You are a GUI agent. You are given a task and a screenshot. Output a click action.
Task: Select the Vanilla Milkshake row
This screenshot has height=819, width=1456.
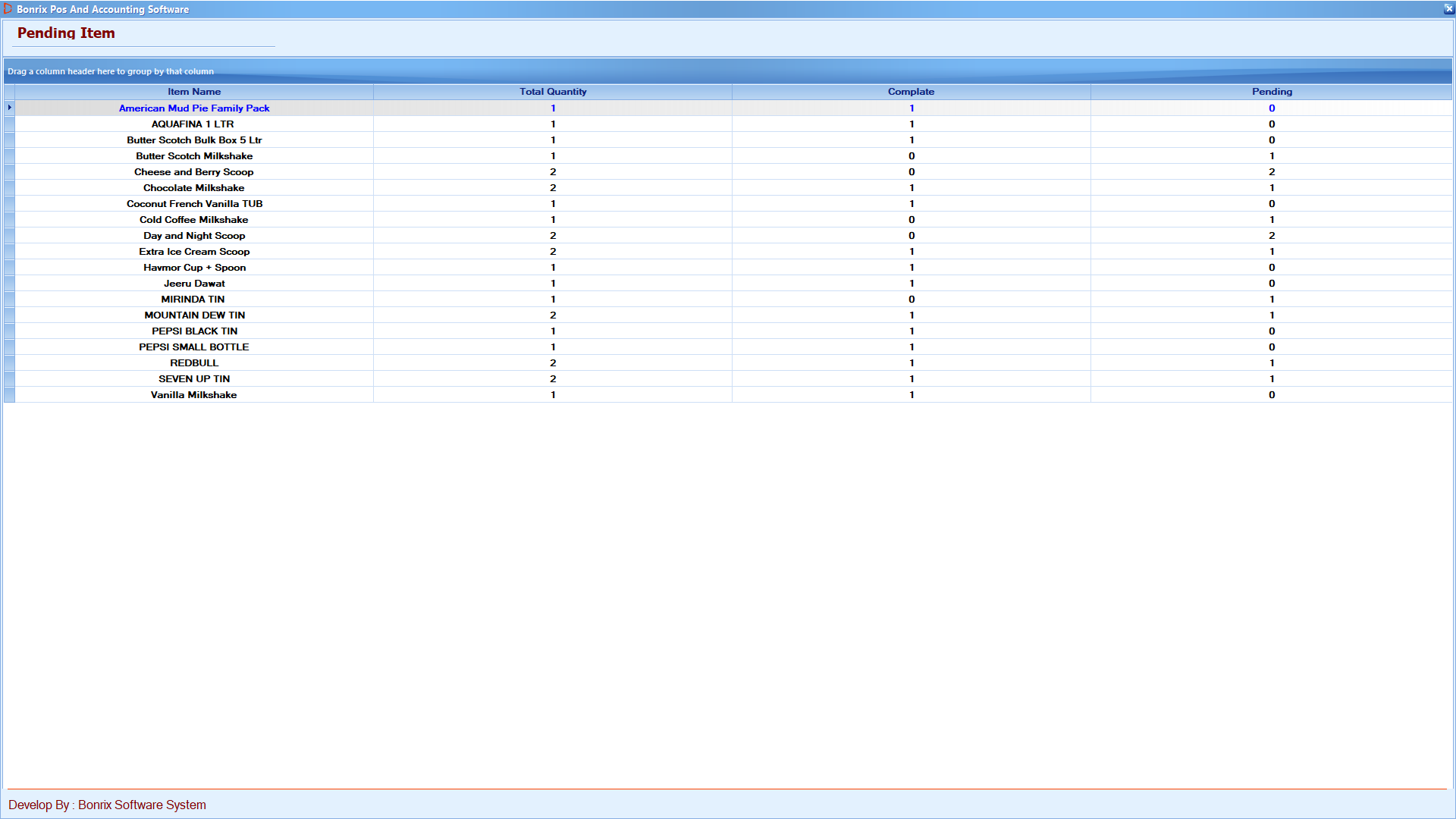pos(194,395)
